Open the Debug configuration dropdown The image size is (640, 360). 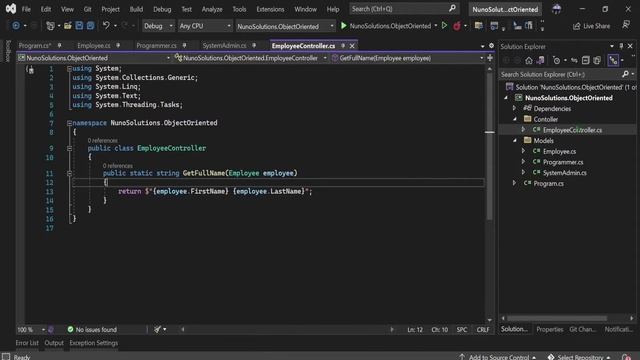click(158, 26)
